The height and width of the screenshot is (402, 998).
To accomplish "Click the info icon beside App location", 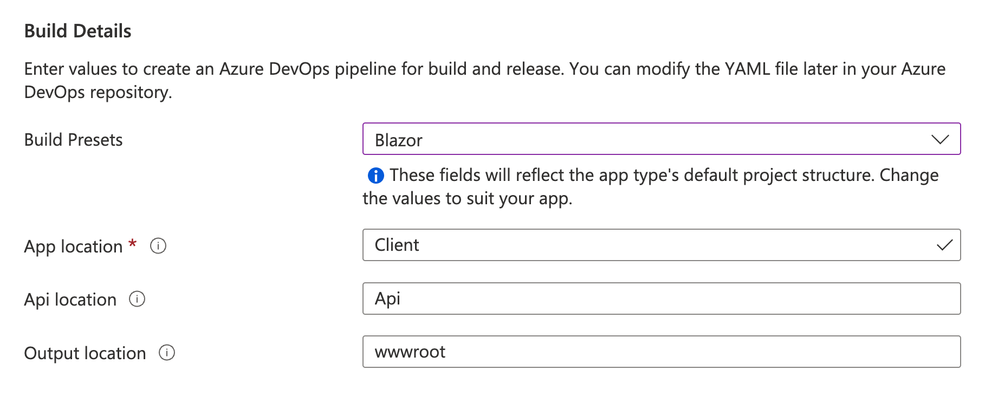I will [158, 246].
